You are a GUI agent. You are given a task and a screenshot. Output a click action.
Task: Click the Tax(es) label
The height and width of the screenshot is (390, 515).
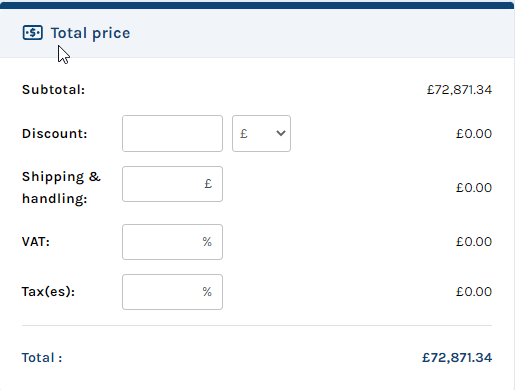(x=48, y=292)
